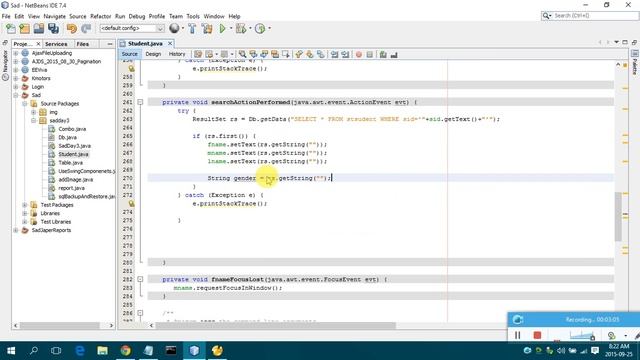Expand the Libraries node
The height and width of the screenshot is (360, 640).
[25, 213]
